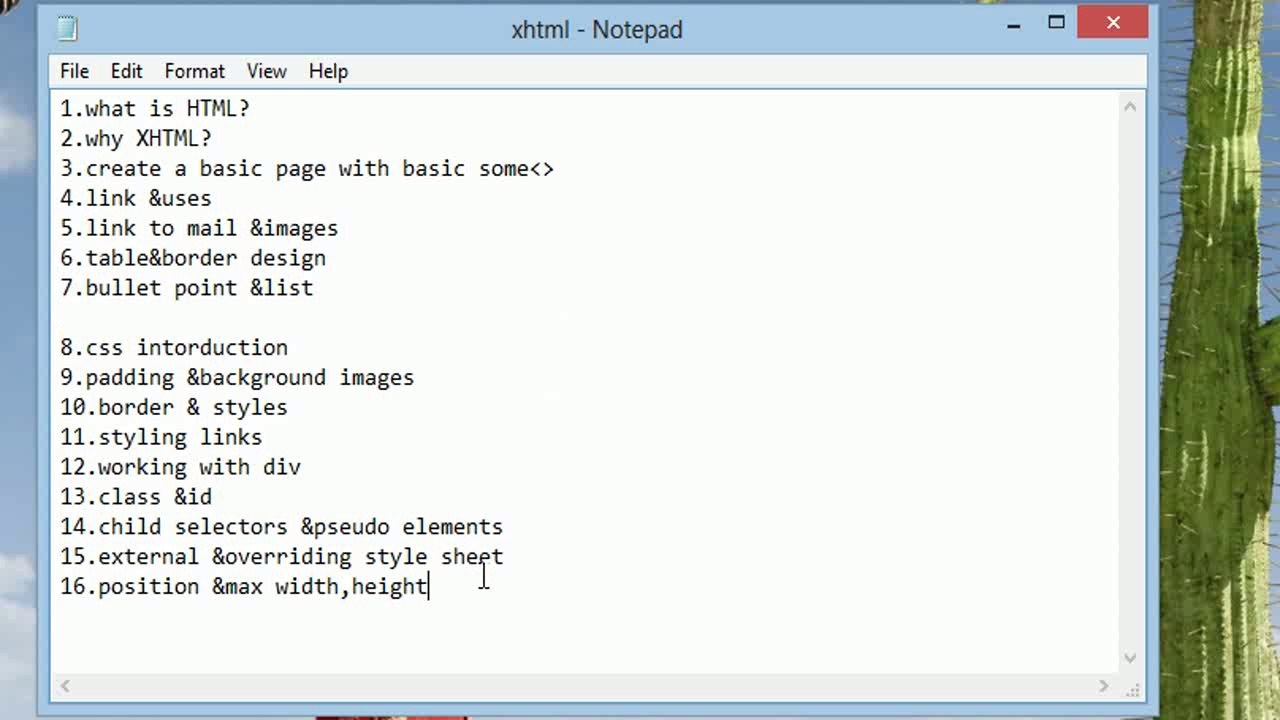1280x720 pixels.
Task: Click the line '15.external &overriding style sheet'
Action: tap(281, 557)
